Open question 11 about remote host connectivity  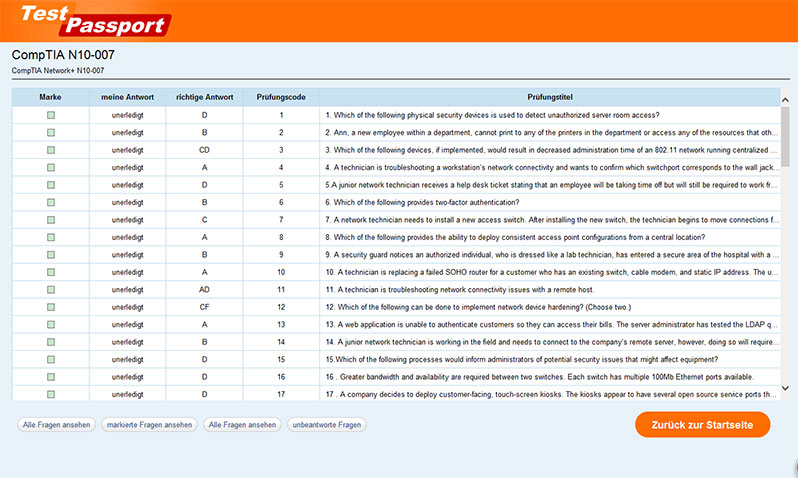point(460,290)
